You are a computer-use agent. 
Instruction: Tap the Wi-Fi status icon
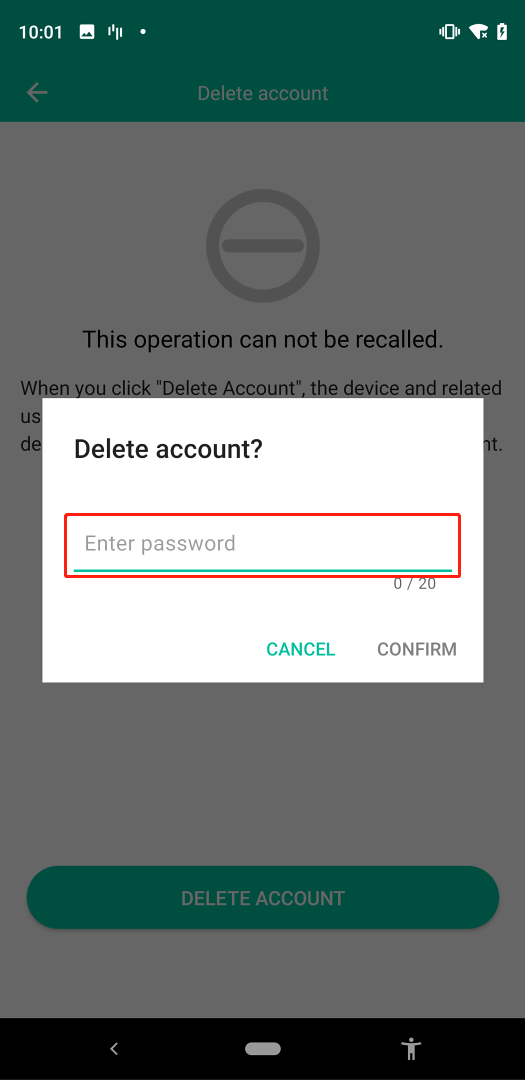pos(478,32)
